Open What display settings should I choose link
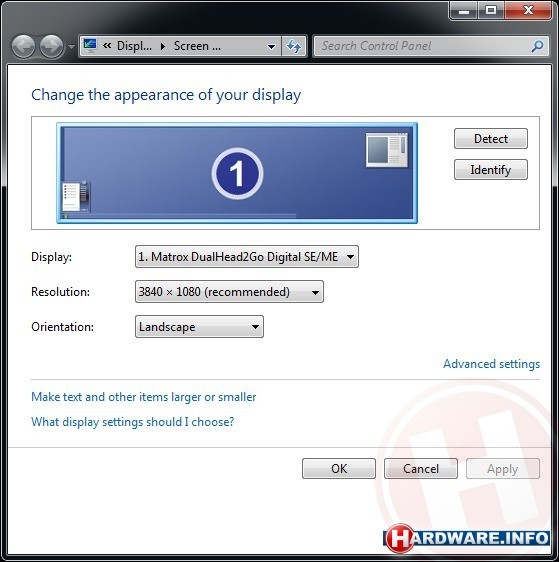Viewport: 559px width, 562px height. tap(133, 422)
